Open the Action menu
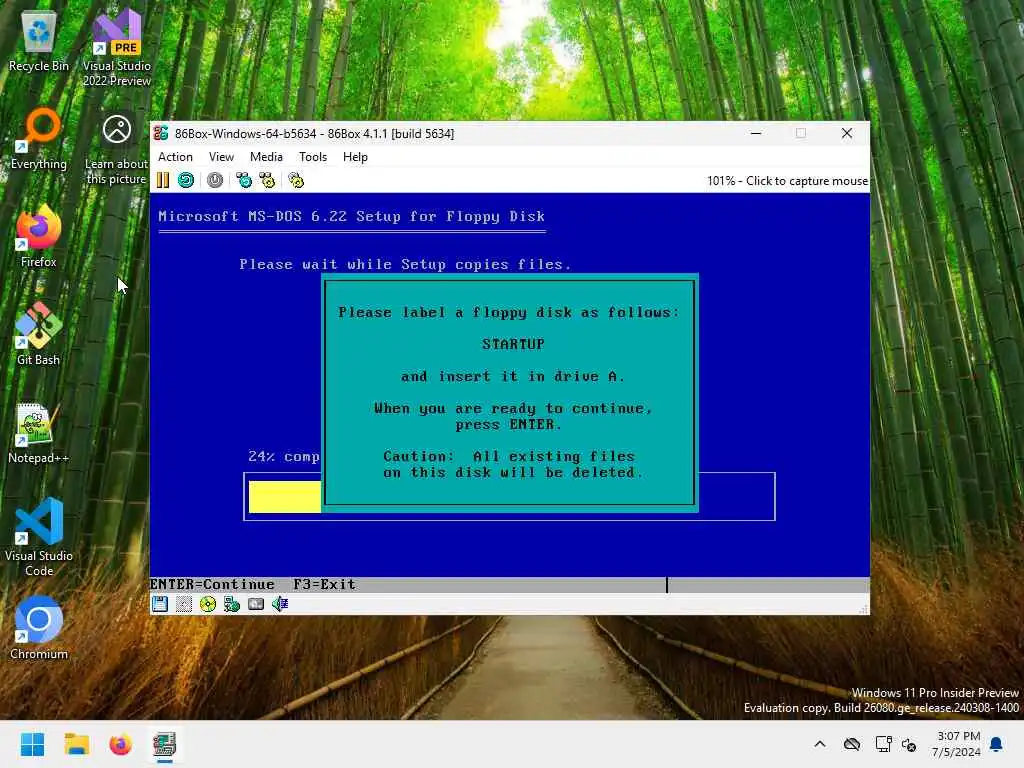 [175, 157]
